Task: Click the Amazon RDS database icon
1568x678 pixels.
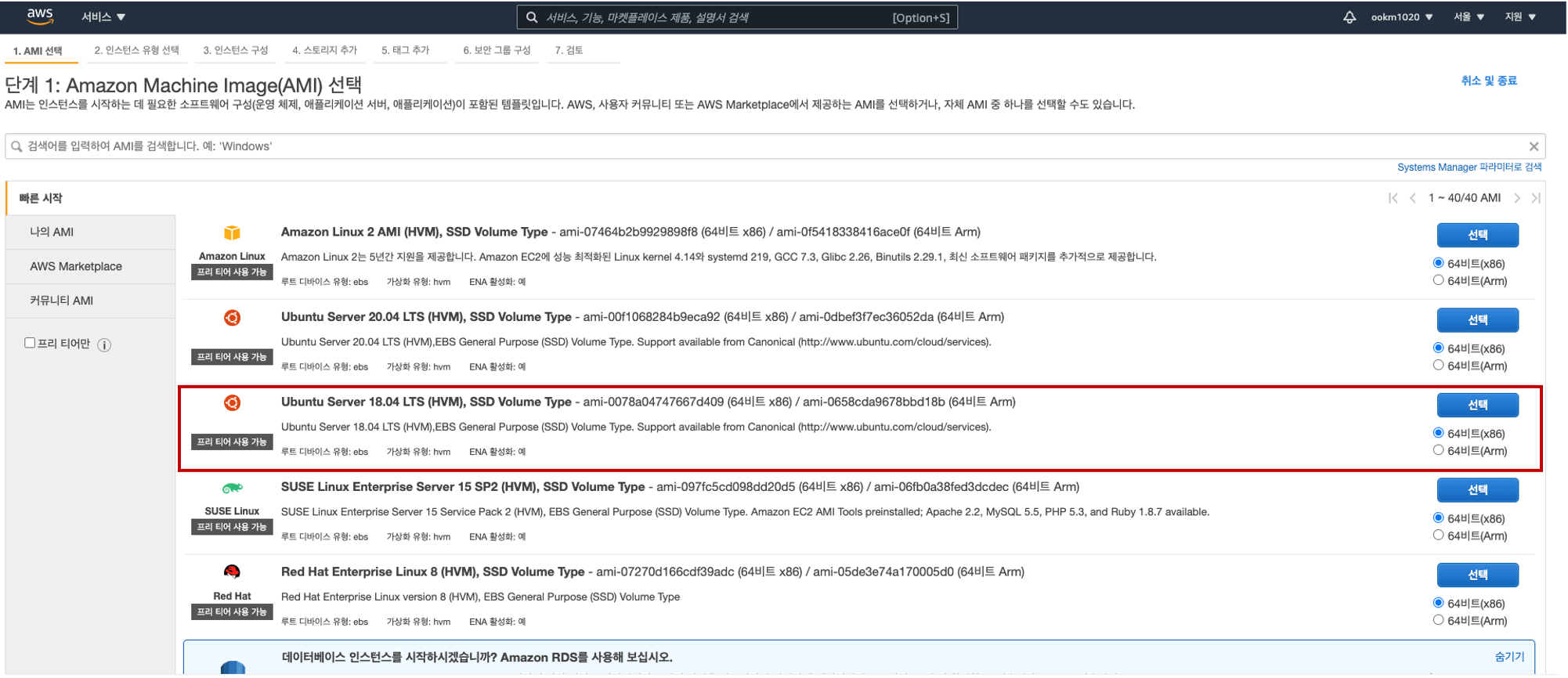Action: [233, 668]
